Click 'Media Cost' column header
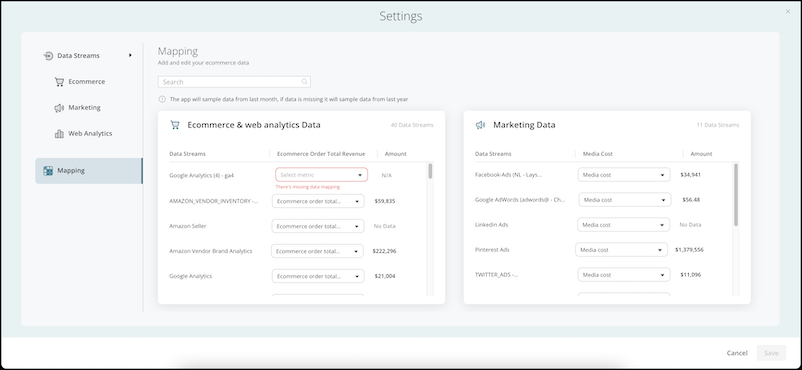Viewport: 802px width, 370px height. click(x=597, y=154)
